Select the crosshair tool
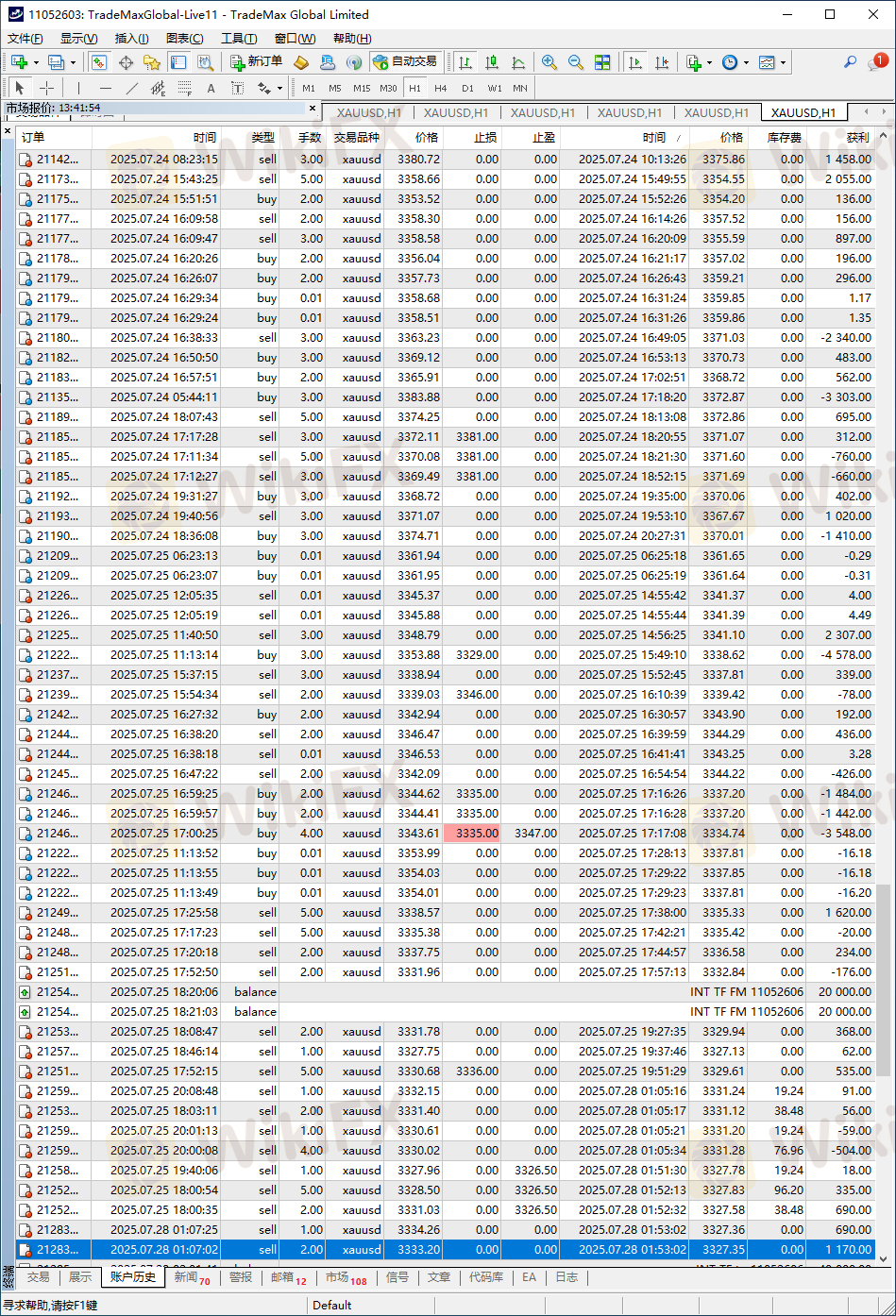 tap(46, 88)
